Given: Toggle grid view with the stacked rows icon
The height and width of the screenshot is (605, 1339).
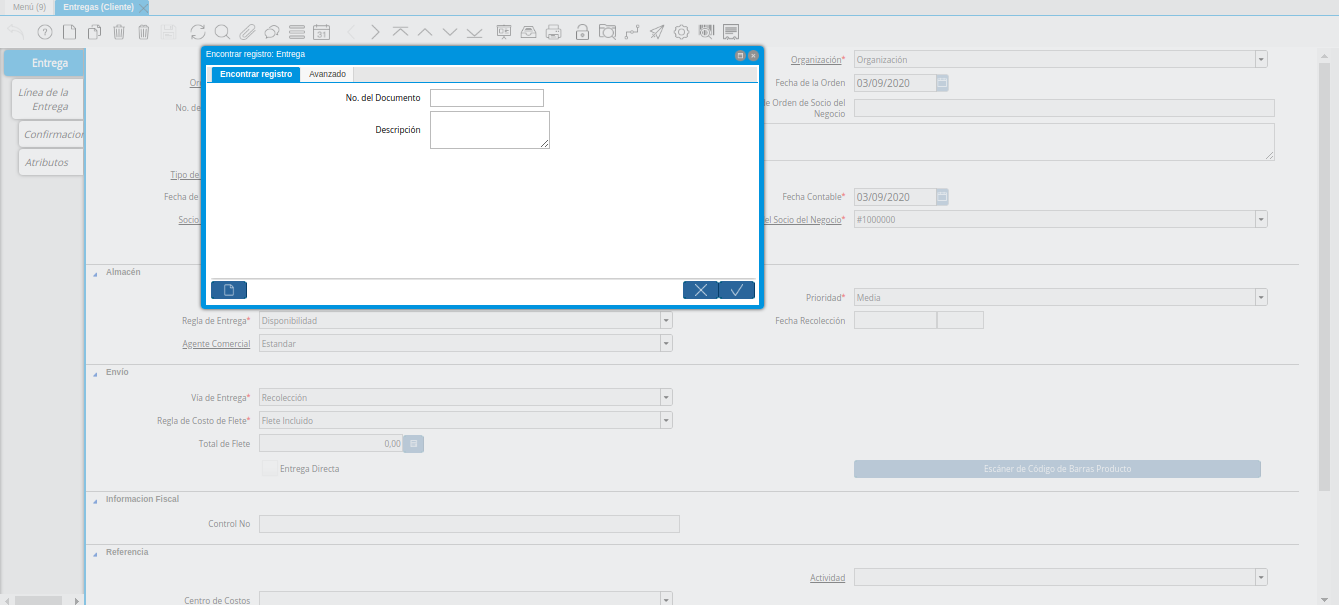Looking at the screenshot, I should tap(296, 32).
